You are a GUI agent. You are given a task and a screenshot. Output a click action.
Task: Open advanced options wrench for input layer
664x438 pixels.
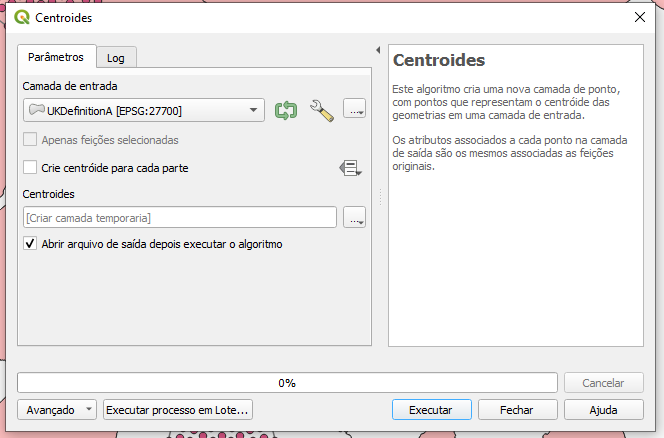point(321,109)
